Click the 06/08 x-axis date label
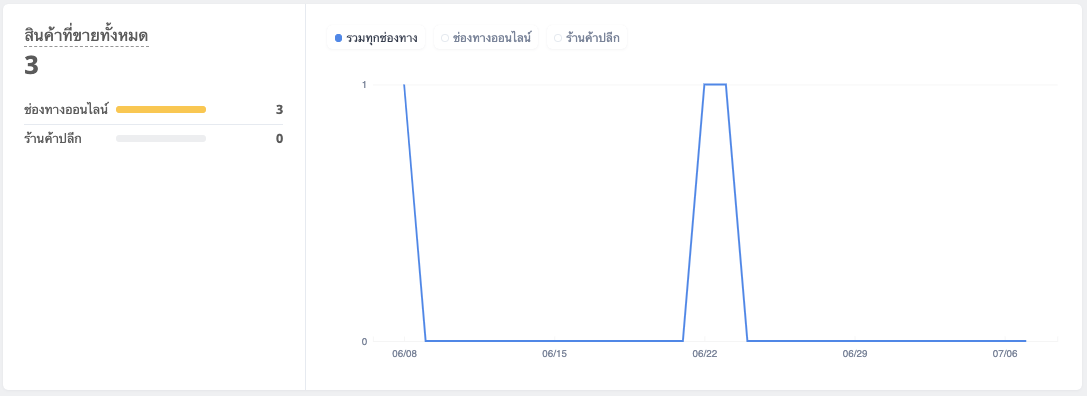The width and height of the screenshot is (1087, 396). pyautogui.click(x=403, y=354)
